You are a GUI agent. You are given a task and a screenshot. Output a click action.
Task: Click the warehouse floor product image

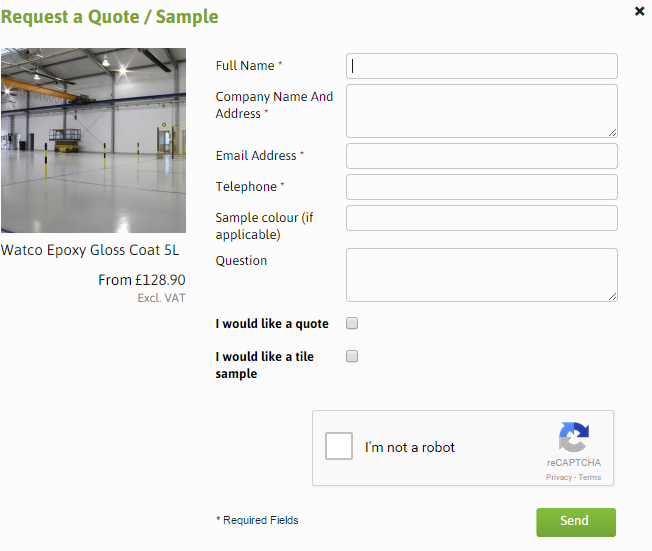(94, 140)
